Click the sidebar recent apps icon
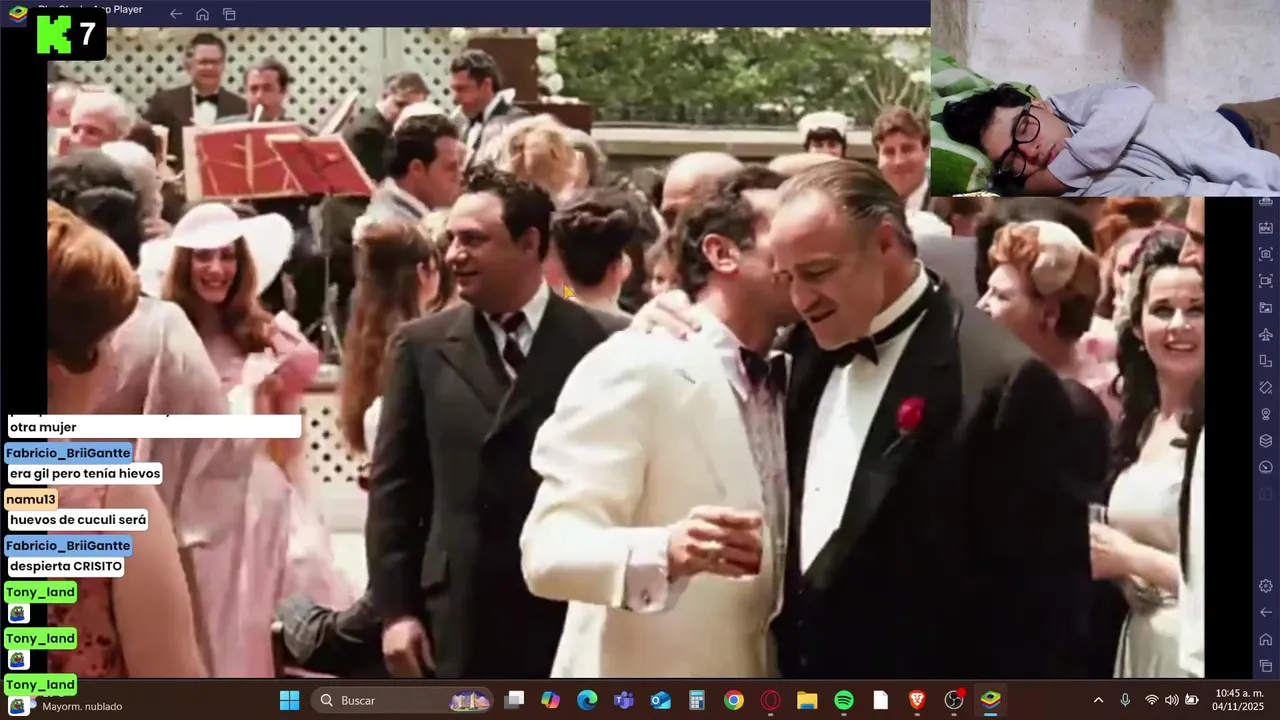This screenshot has width=1280, height=720. tap(1265, 666)
